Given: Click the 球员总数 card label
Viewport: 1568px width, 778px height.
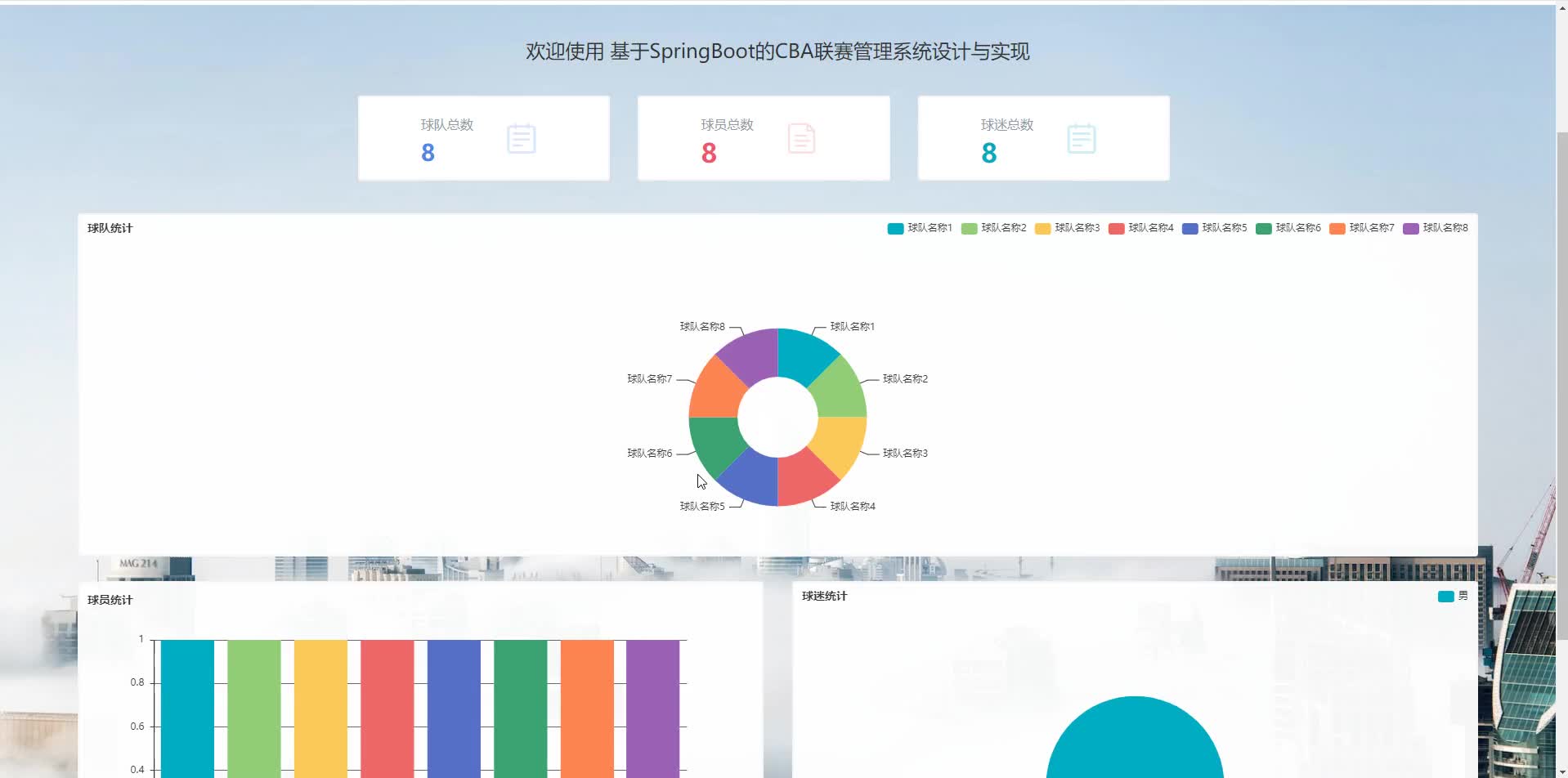Looking at the screenshot, I should tap(727, 125).
